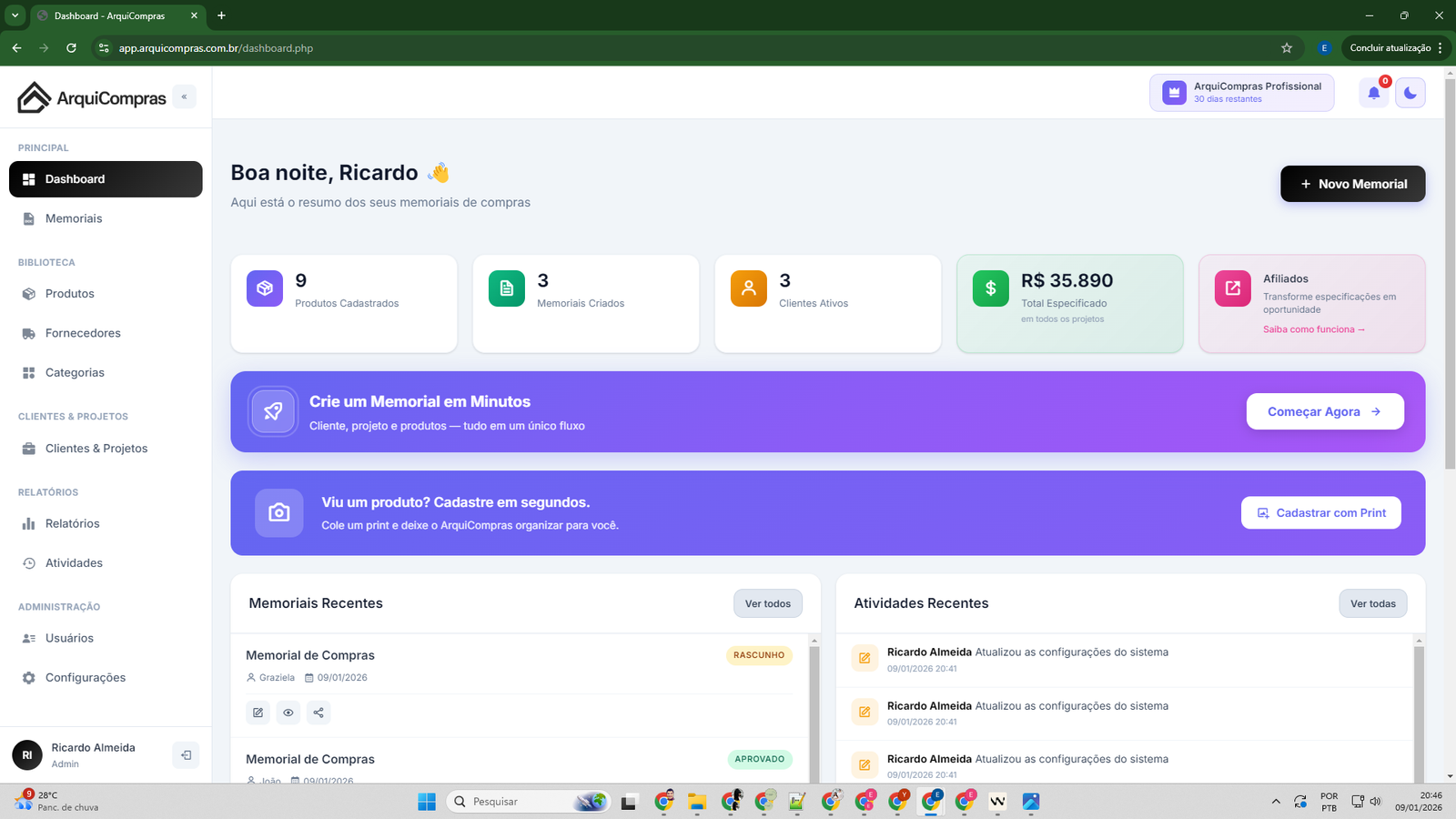Click the Novo Memorial button

click(x=1352, y=183)
